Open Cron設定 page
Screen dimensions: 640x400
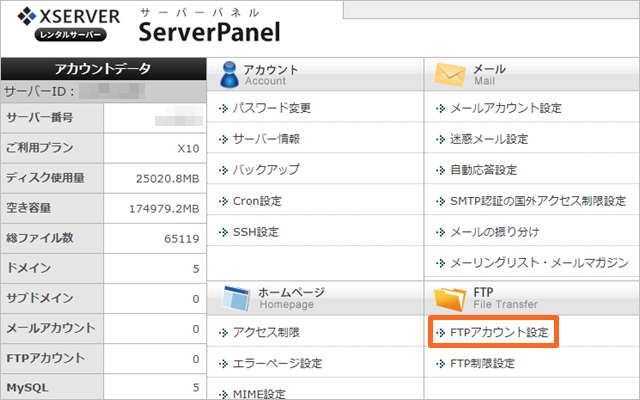(257, 201)
